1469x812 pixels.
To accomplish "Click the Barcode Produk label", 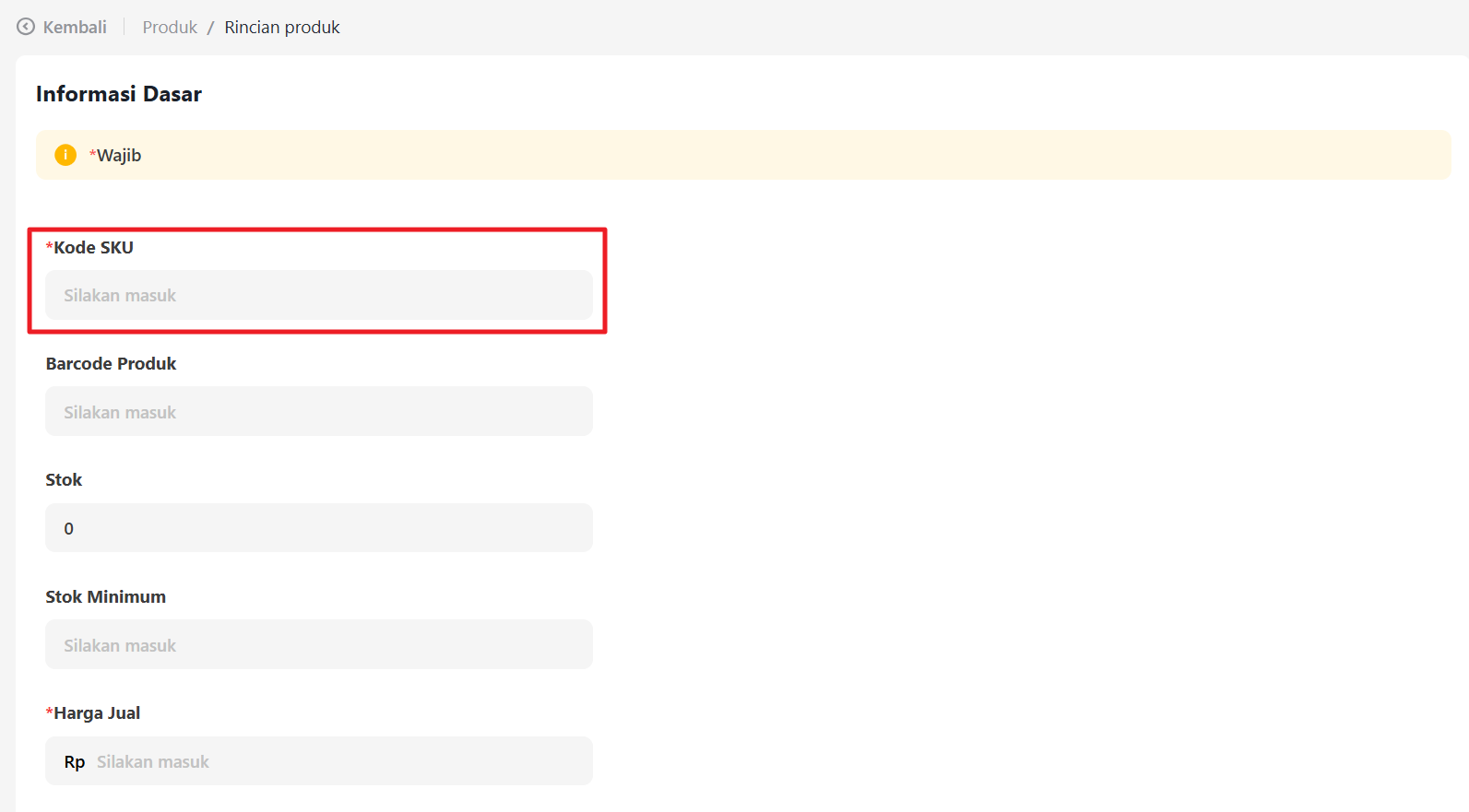I will click(111, 363).
